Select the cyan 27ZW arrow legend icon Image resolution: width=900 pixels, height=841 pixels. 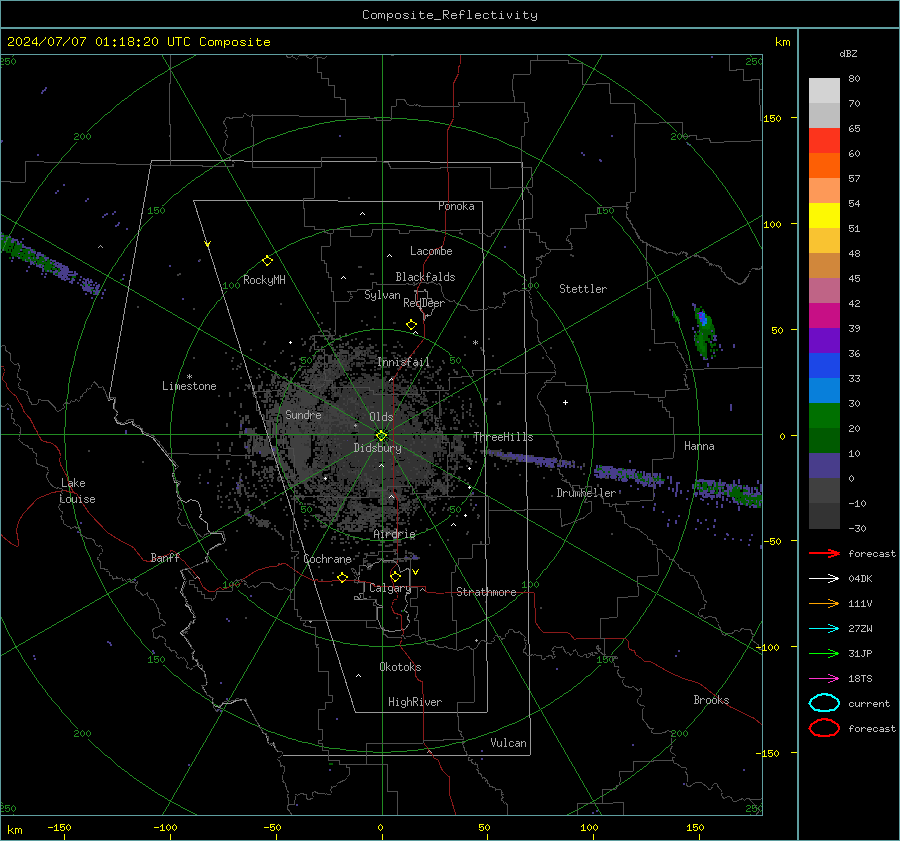coord(824,629)
